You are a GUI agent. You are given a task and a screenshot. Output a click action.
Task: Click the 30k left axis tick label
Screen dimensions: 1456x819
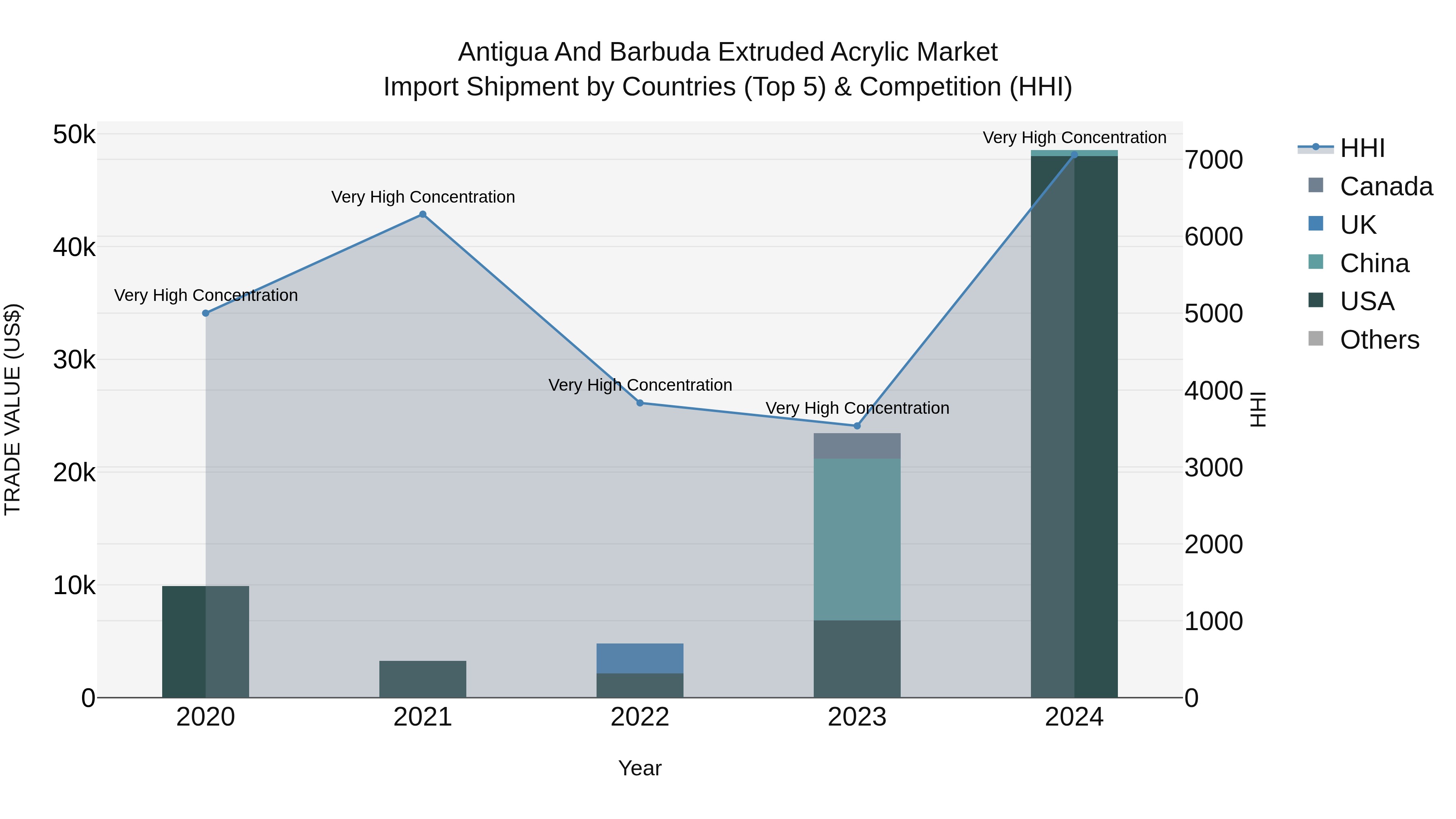tap(74, 360)
